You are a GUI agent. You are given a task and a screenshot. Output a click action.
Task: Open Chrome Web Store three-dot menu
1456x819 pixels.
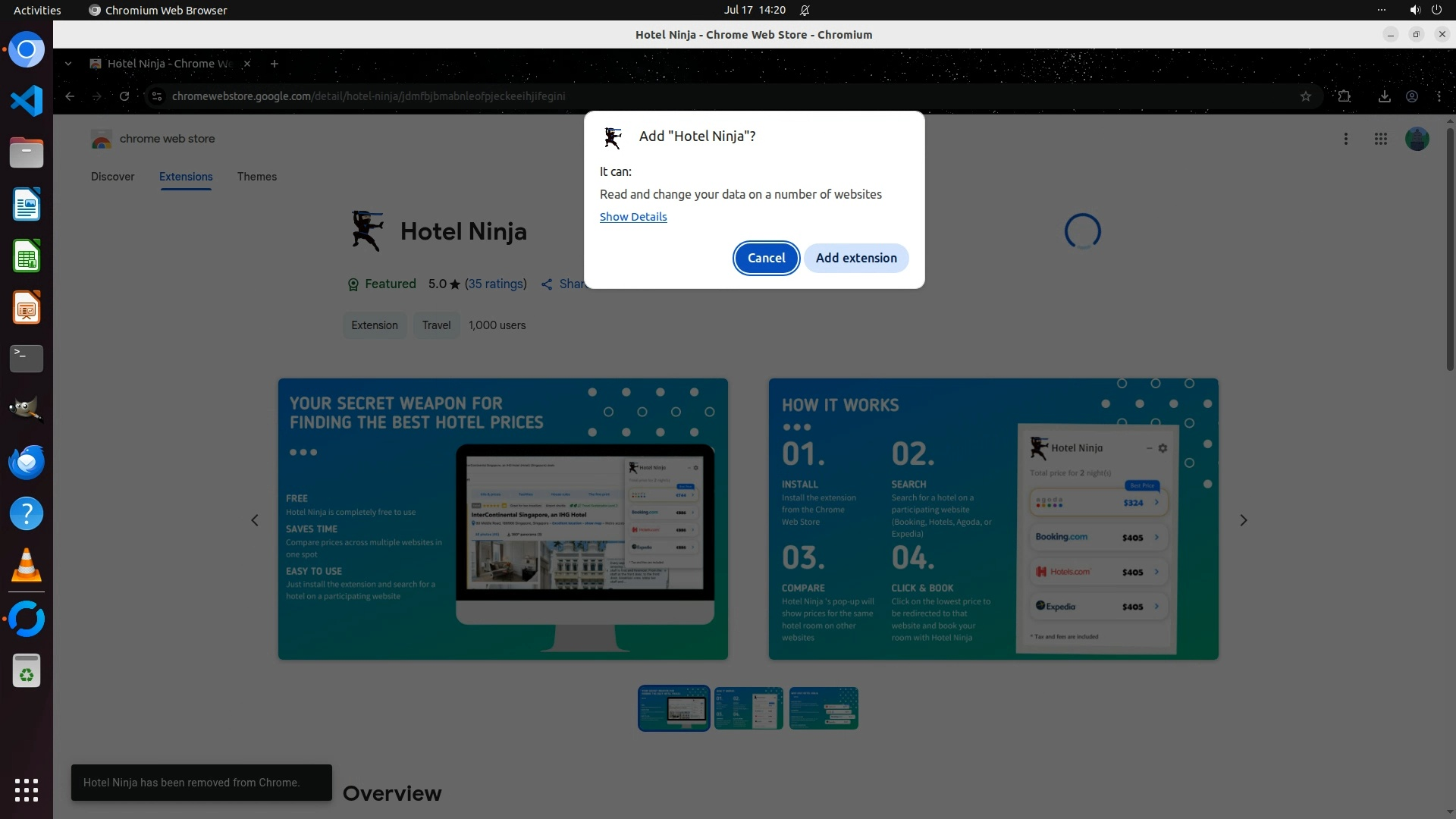[x=1345, y=139]
